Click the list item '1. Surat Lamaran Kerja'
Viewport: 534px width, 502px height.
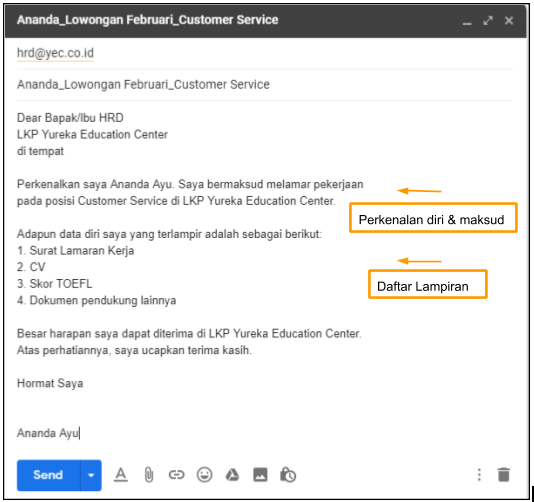point(75,251)
